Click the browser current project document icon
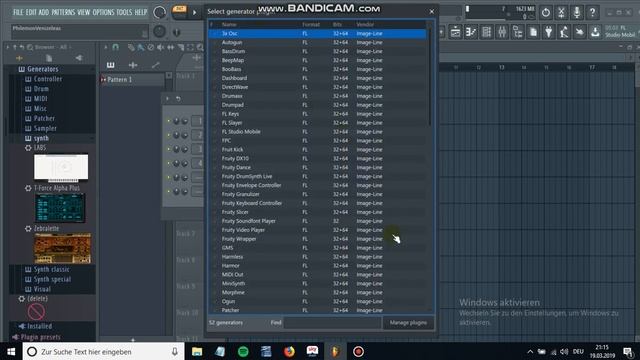This screenshot has height=360, width=640. pos(49,58)
